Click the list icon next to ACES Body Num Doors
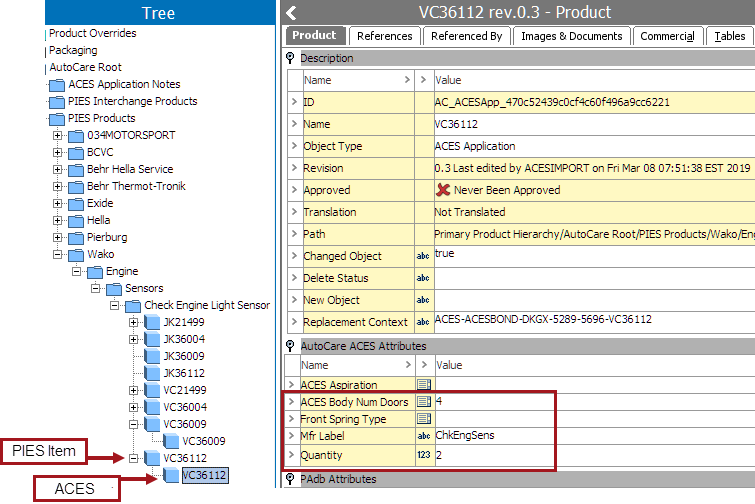755x504 pixels. tap(423, 402)
